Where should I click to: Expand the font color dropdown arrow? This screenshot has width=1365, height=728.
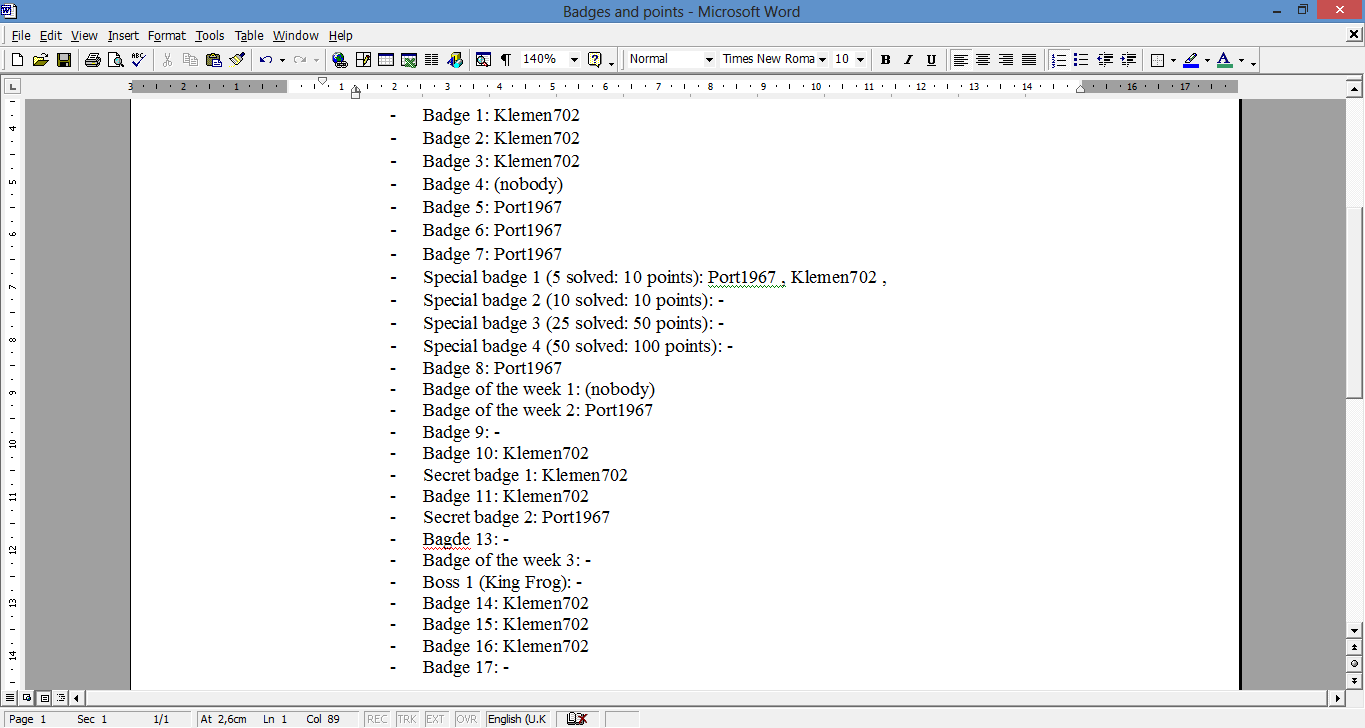coord(1241,60)
